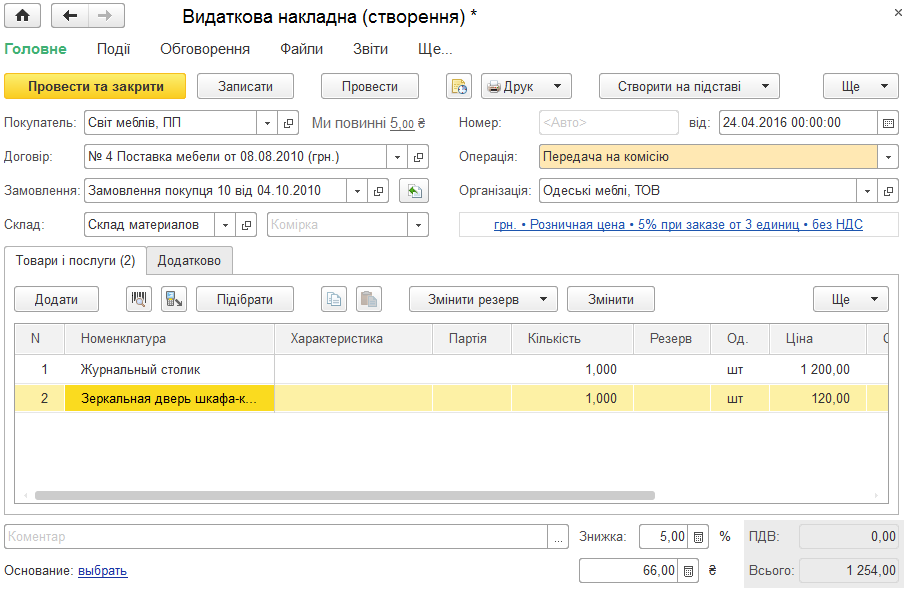Expand the Організація dropdown list
The image size is (907, 592).
[867, 191]
